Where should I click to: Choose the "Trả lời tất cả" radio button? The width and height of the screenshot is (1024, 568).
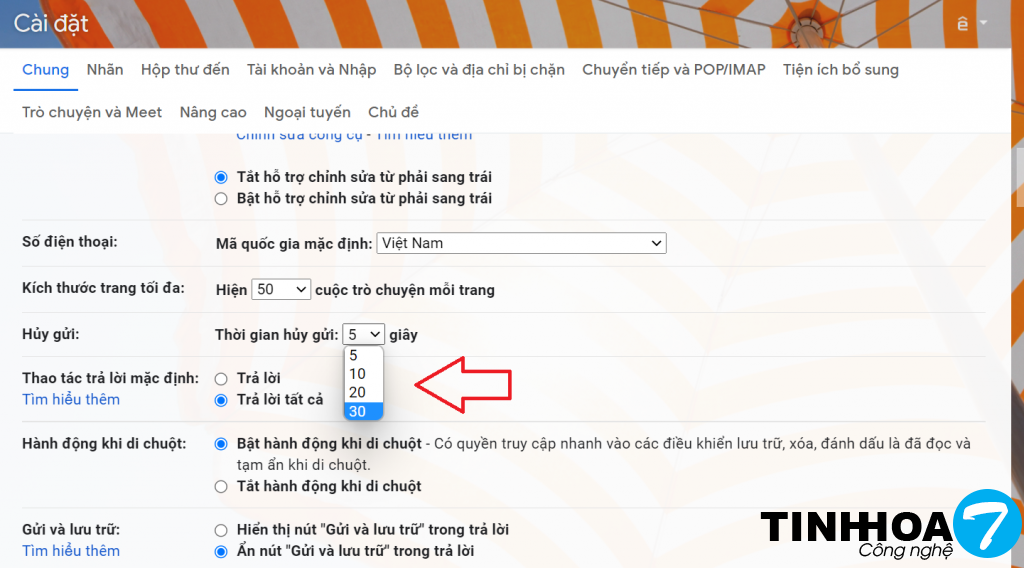tap(221, 400)
